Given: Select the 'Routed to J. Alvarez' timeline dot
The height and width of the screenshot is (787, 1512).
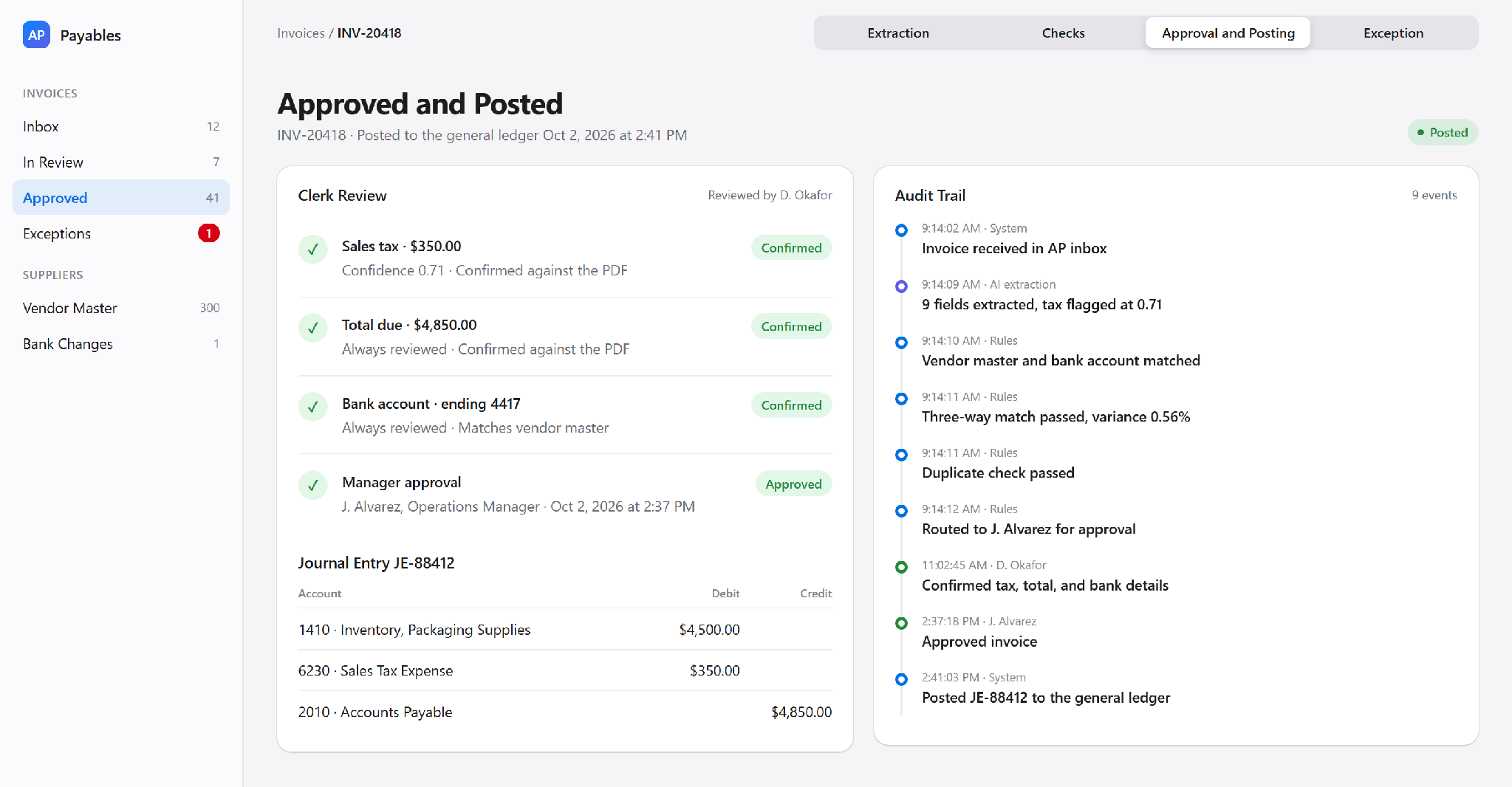Looking at the screenshot, I should pos(901,511).
